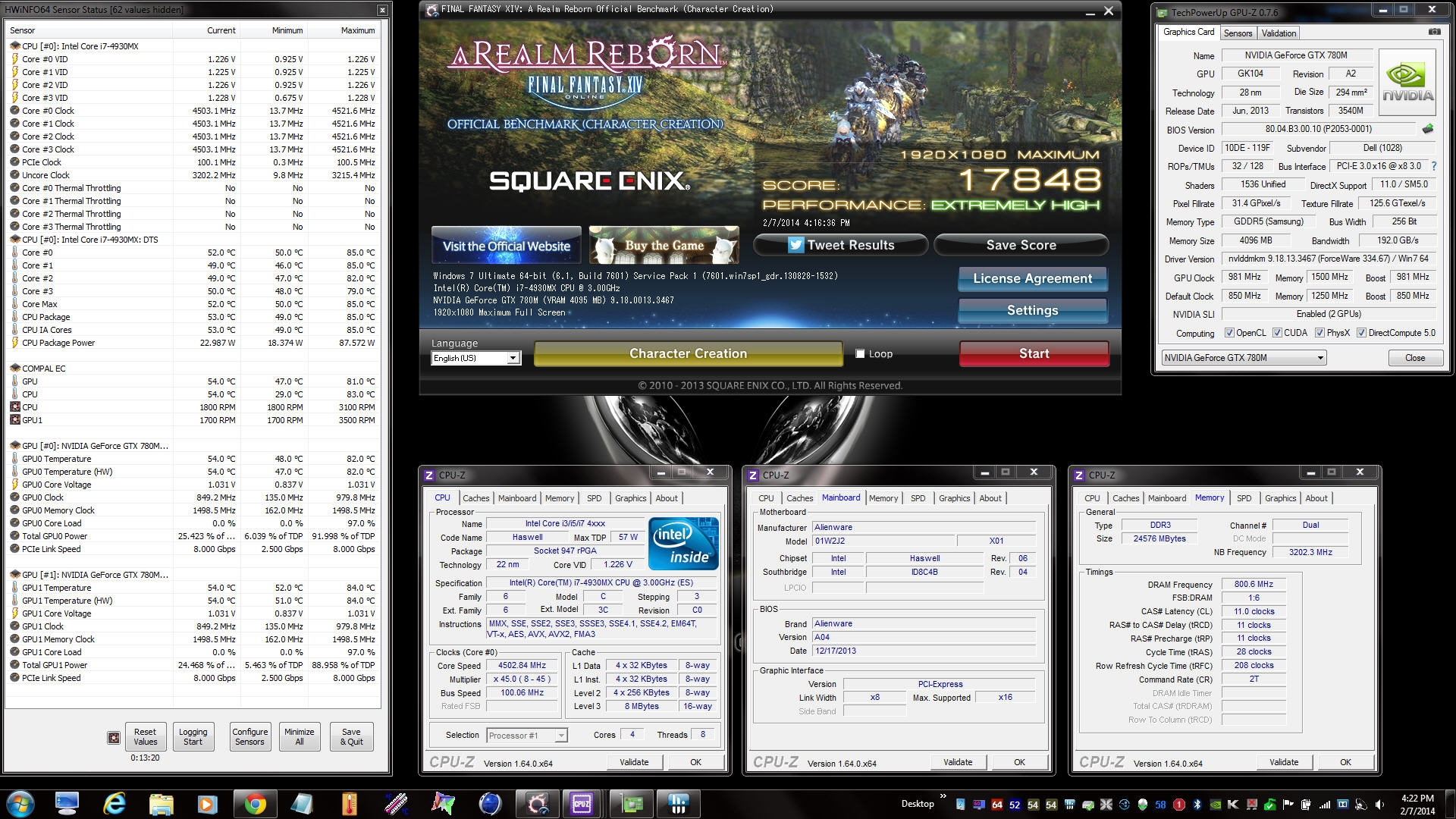Click the taskbar clock showing 4:22 PM
This screenshot has height=819, width=1456.
[x=1417, y=804]
